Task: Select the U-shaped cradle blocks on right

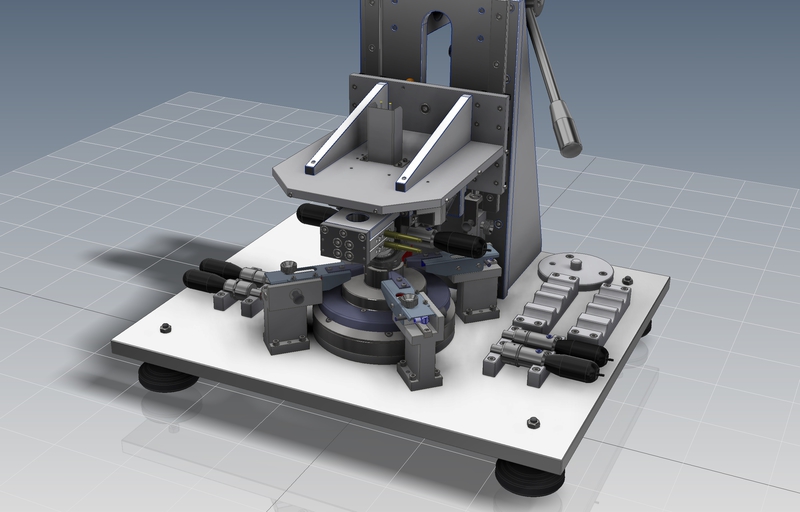Action: pos(575,307)
